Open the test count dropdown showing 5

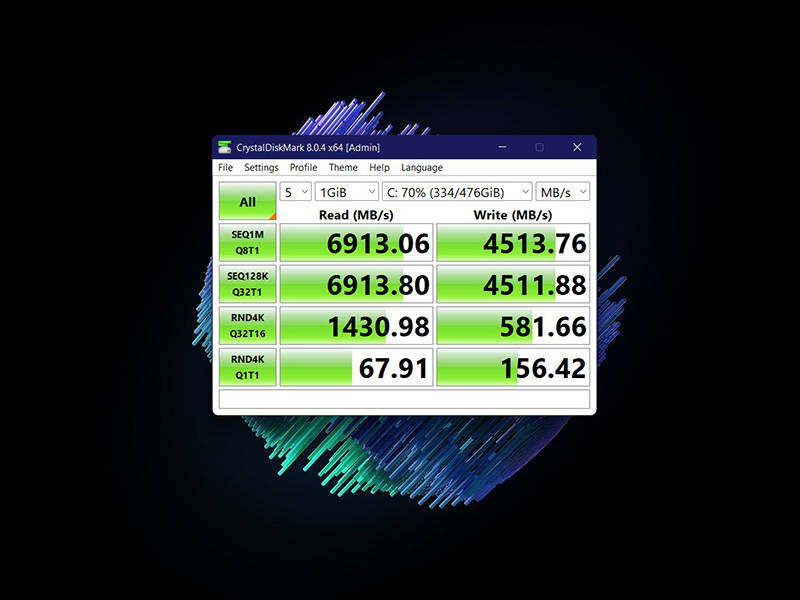[x=295, y=192]
